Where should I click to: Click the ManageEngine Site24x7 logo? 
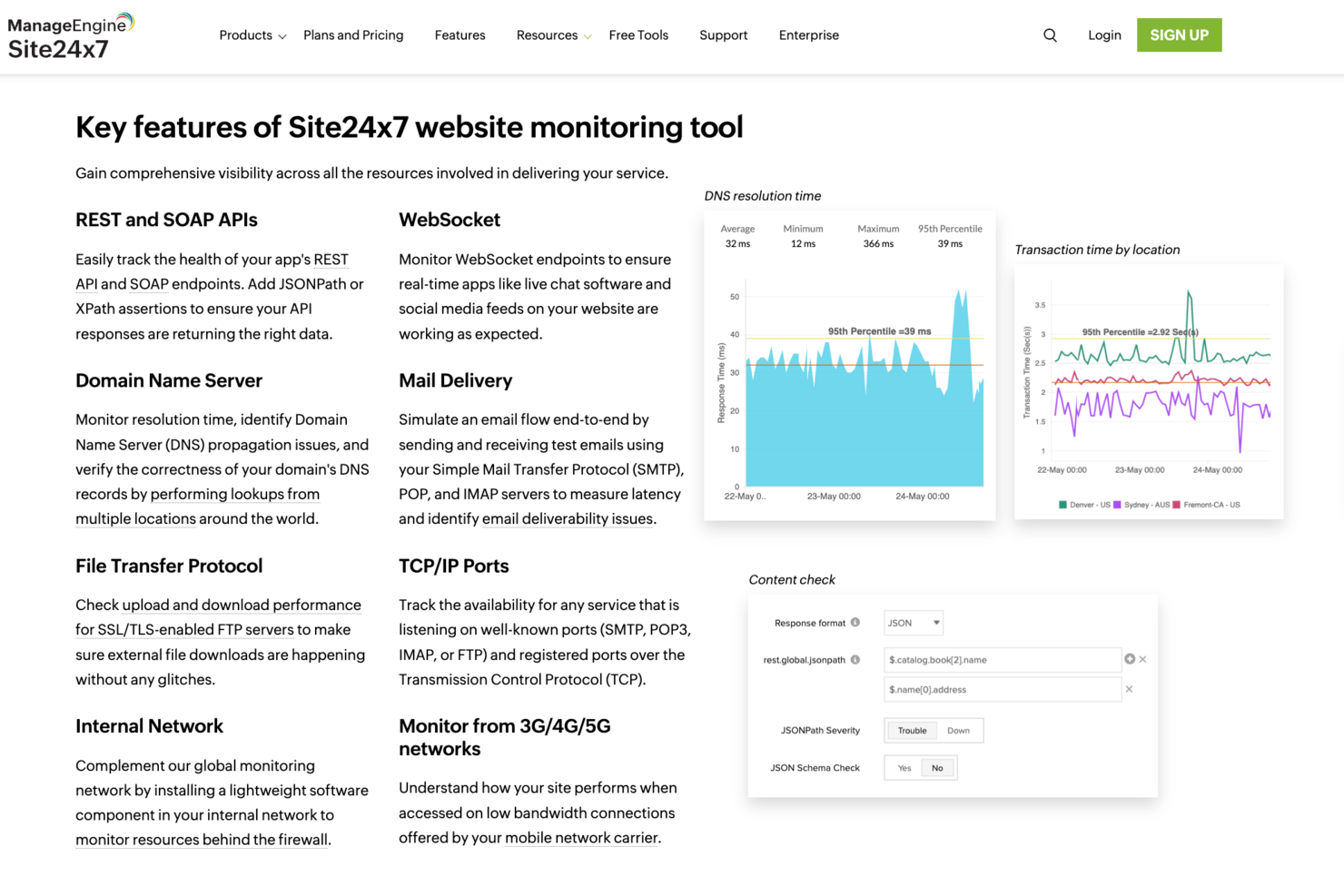click(x=68, y=36)
